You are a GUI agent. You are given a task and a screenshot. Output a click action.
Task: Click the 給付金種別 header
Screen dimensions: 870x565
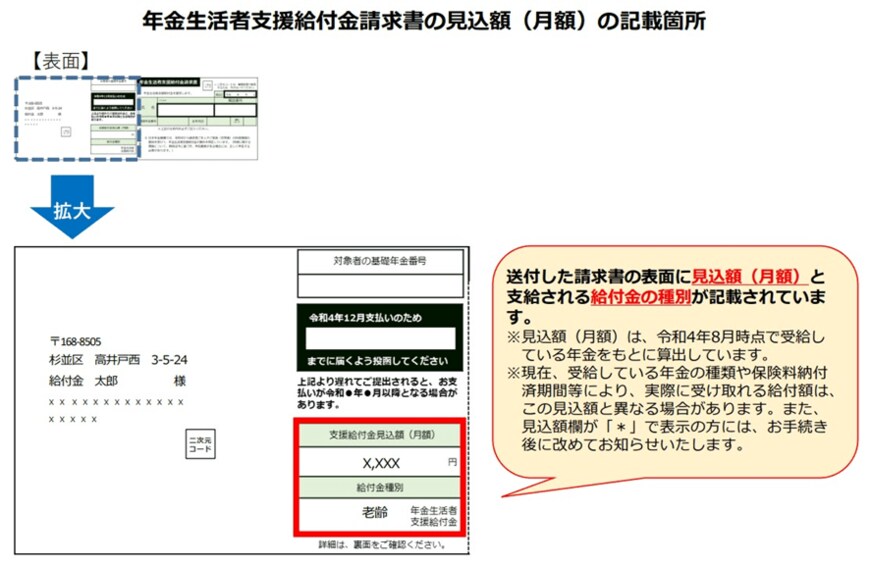click(380, 487)
